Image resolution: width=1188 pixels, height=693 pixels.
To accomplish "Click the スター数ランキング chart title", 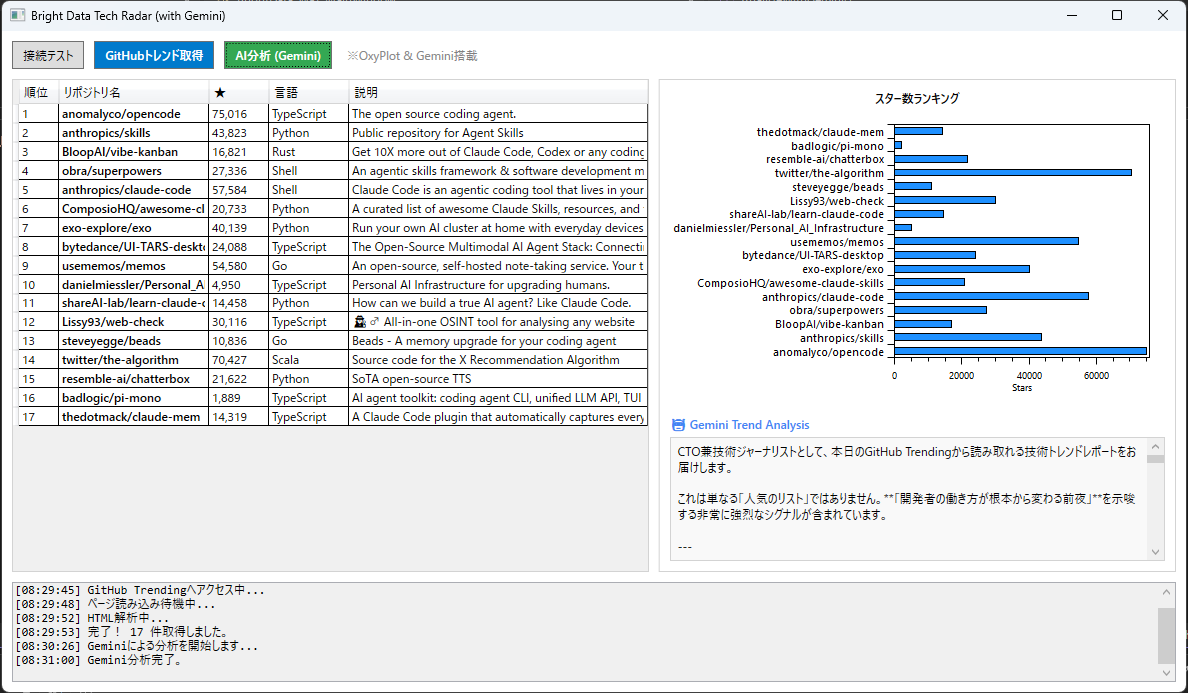I will (x=917, y=98).
